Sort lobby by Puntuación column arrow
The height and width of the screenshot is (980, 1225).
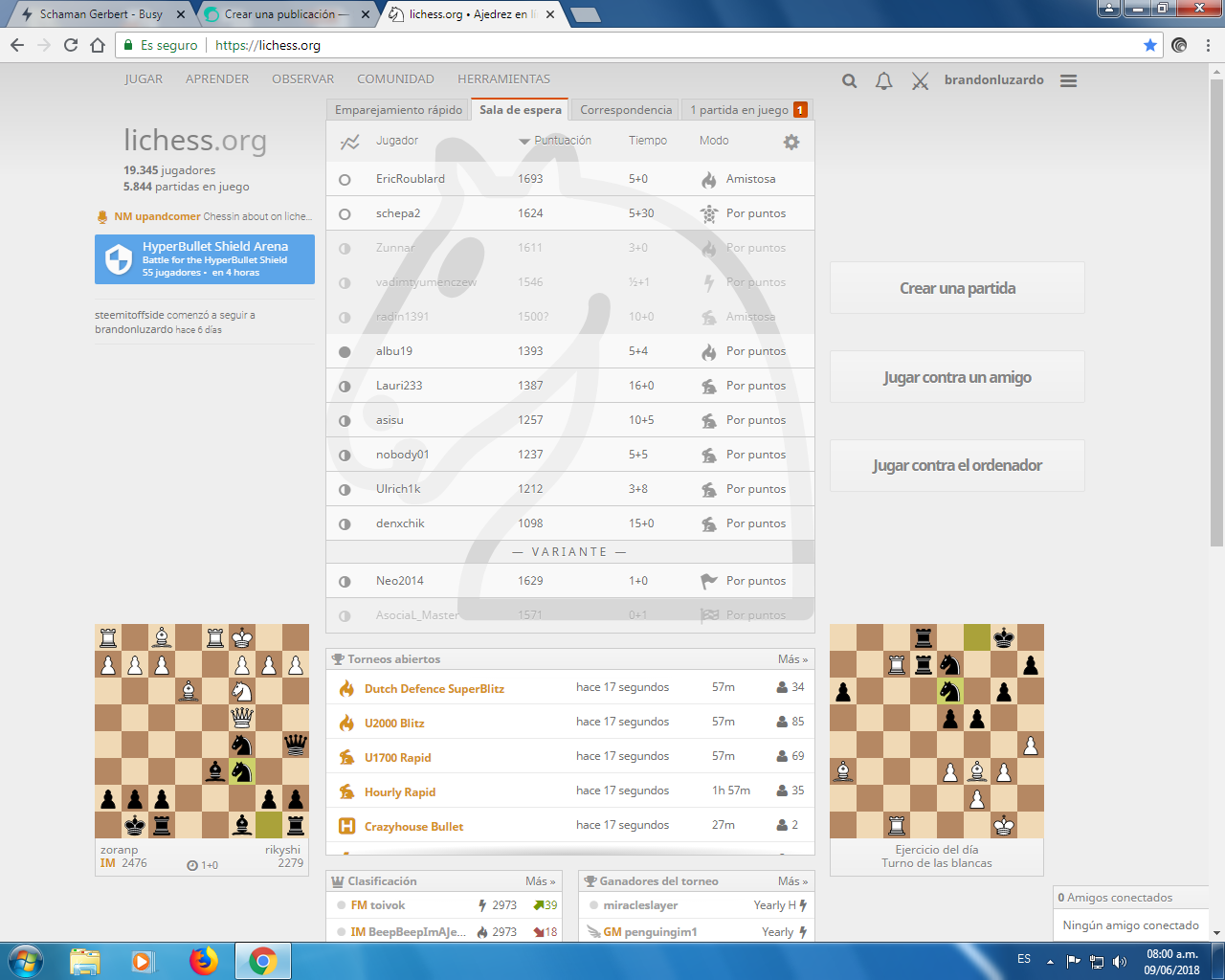coord(524,142)
